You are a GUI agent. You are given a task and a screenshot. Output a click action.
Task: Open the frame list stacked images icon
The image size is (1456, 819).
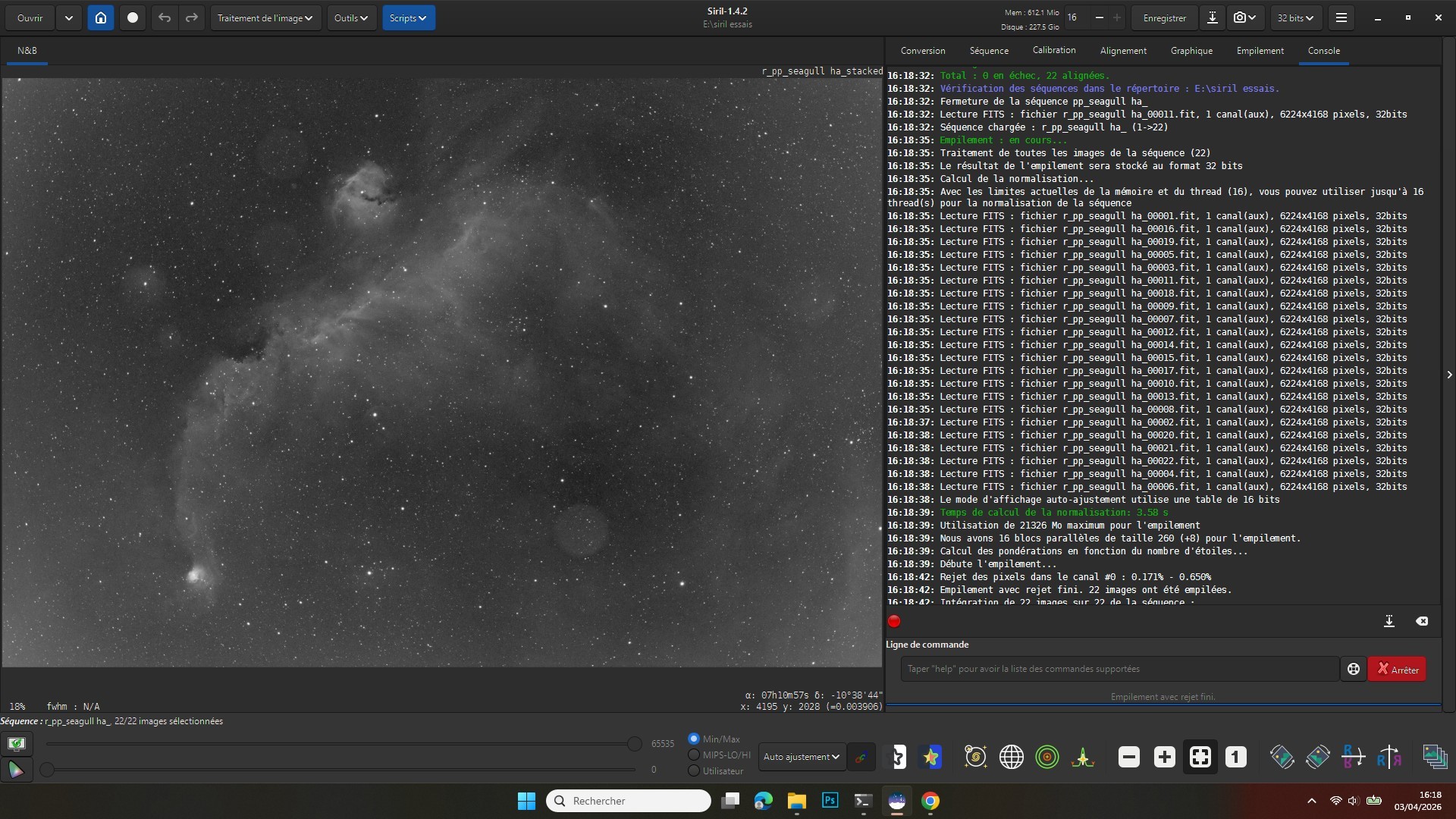click(1434, 757)
